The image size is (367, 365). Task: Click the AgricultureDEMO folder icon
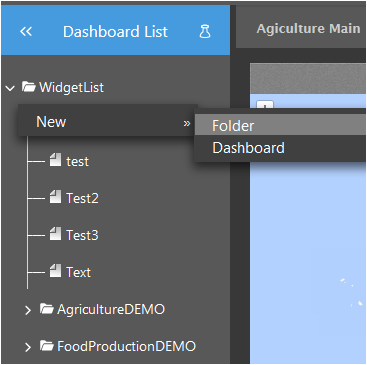47,309
